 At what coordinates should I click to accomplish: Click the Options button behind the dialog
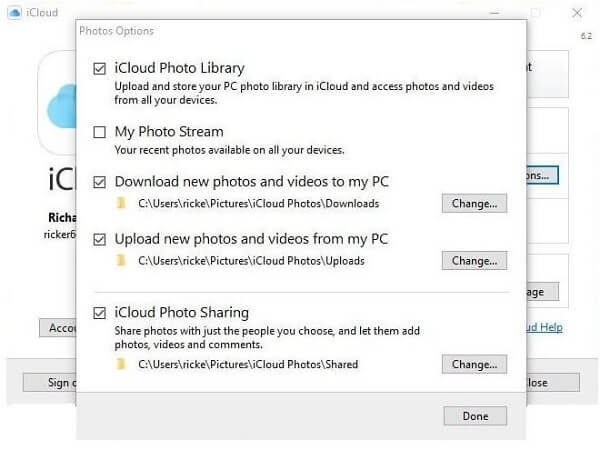[543, 175]
